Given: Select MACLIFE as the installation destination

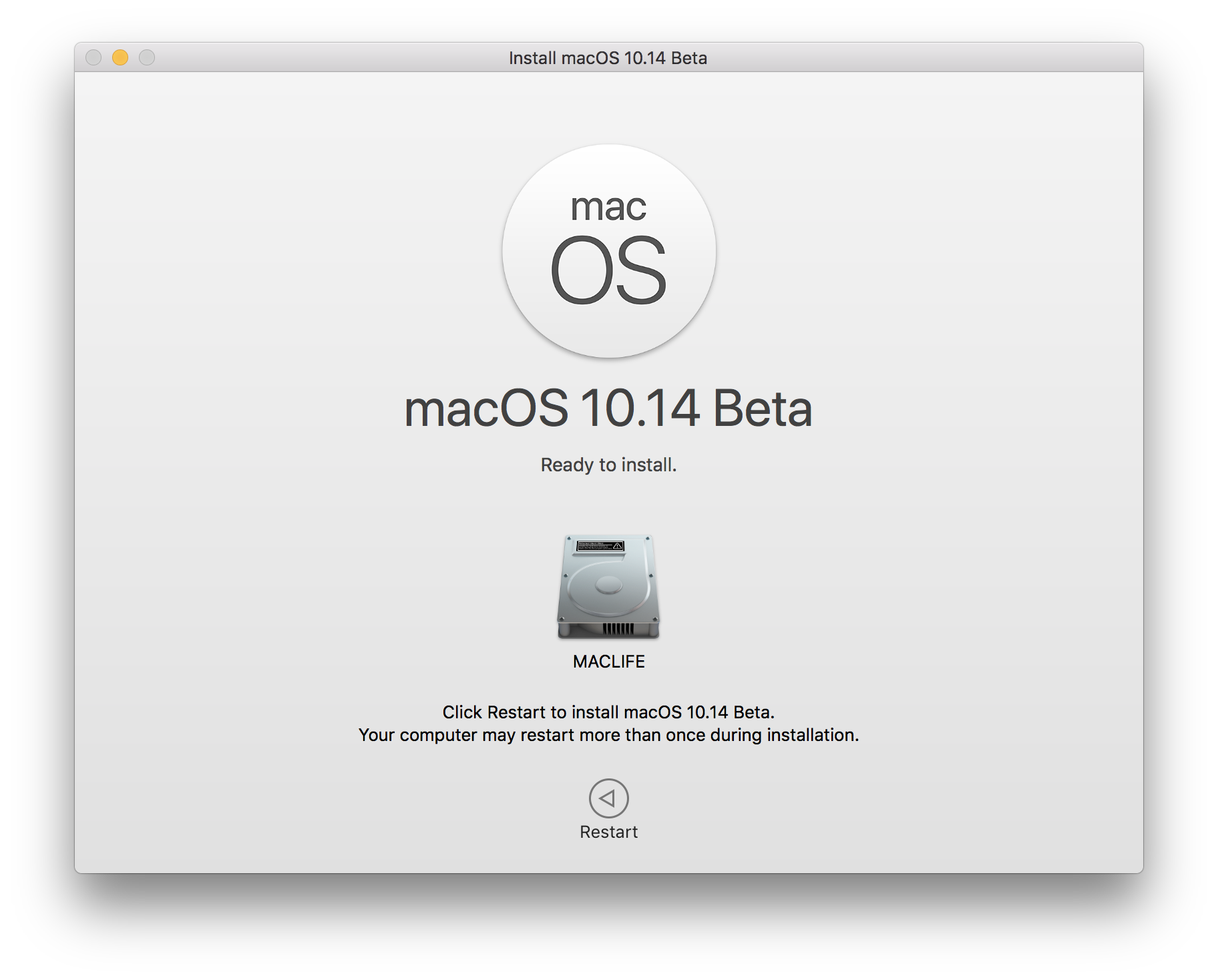Looking at the screenshot, I should click(x=608, y=597).
